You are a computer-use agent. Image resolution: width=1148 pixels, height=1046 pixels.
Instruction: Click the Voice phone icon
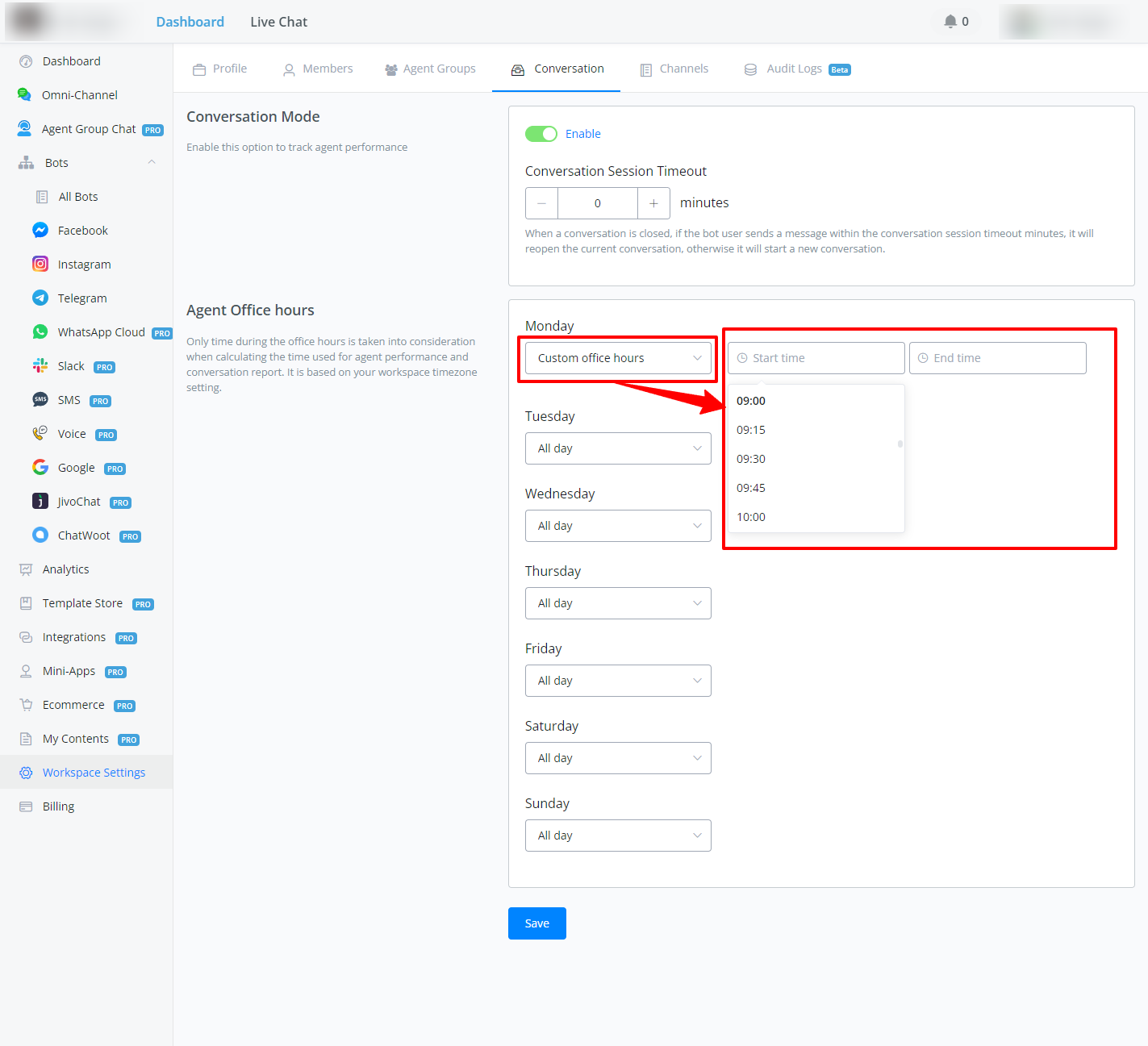point(40,434)
